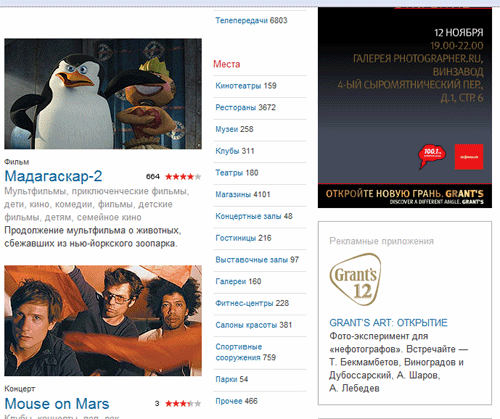Open the Телепередачи 6803 link
This screenshot has width=500, height=419.
(251, 20)
